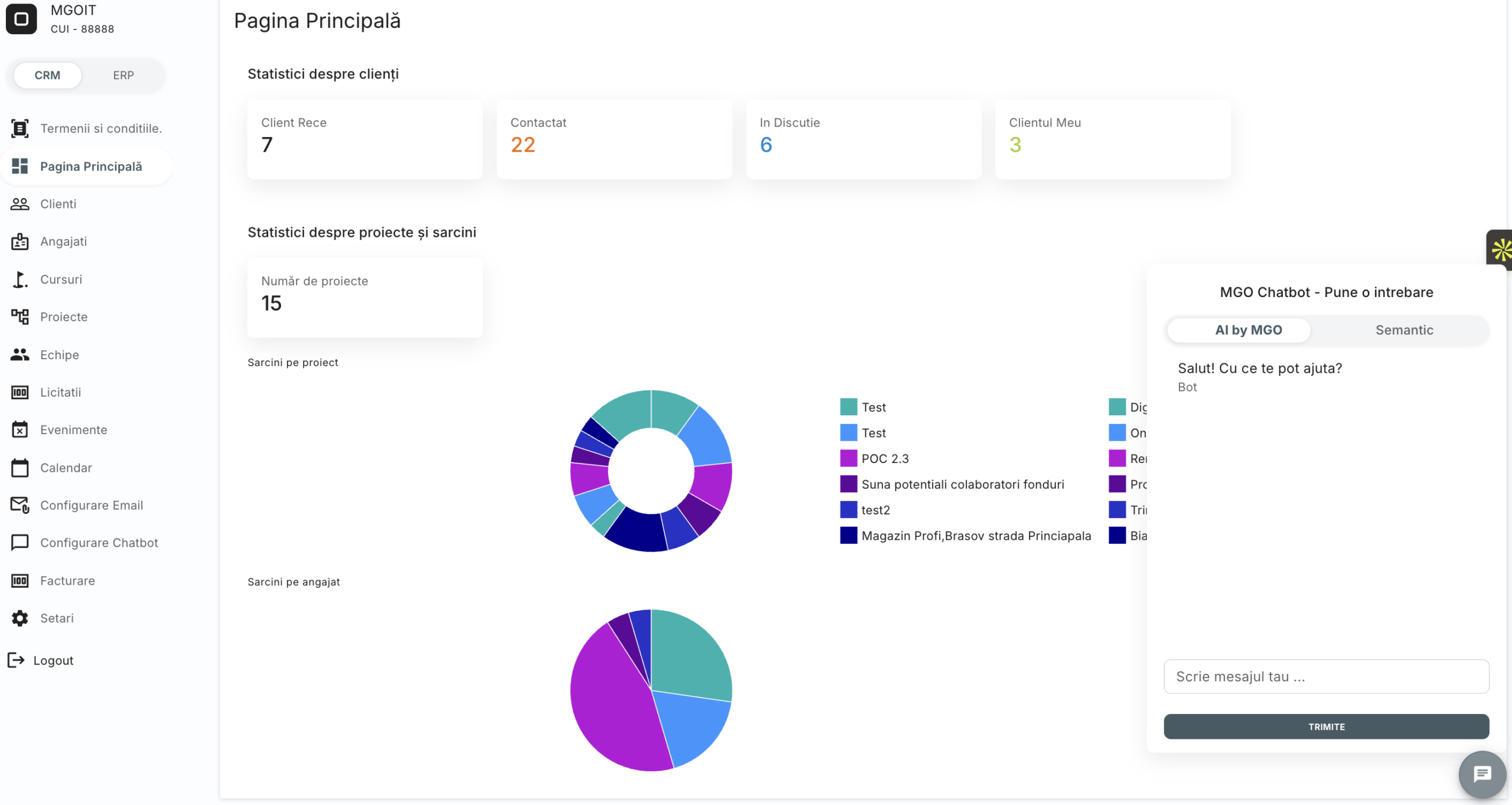The height and width of the screenshot is (805, 1512).
Task: Select the AI by MGO tab
Action: click(x=1248, y=330)
